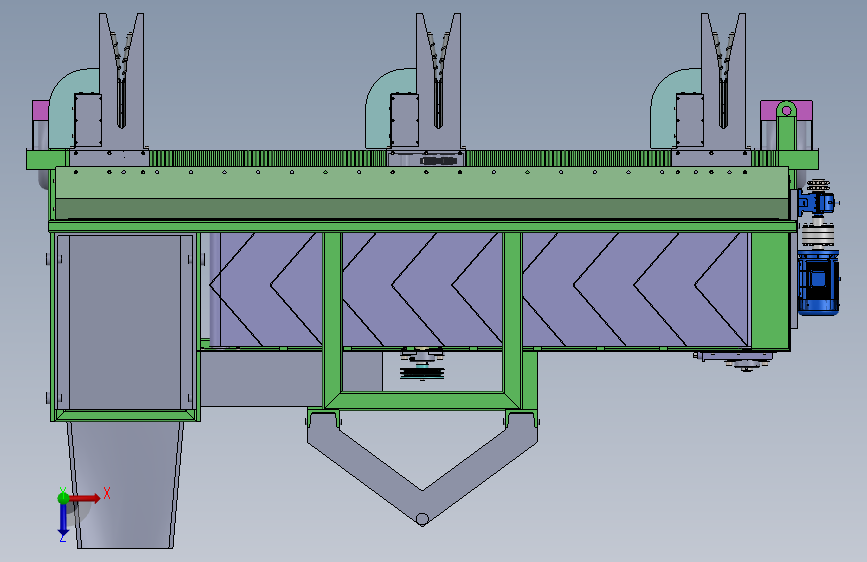The height and width of the screenshot is (562, 867).
Task: Select the sprocket above the gearbox
Action: click(x=818, y=186)
